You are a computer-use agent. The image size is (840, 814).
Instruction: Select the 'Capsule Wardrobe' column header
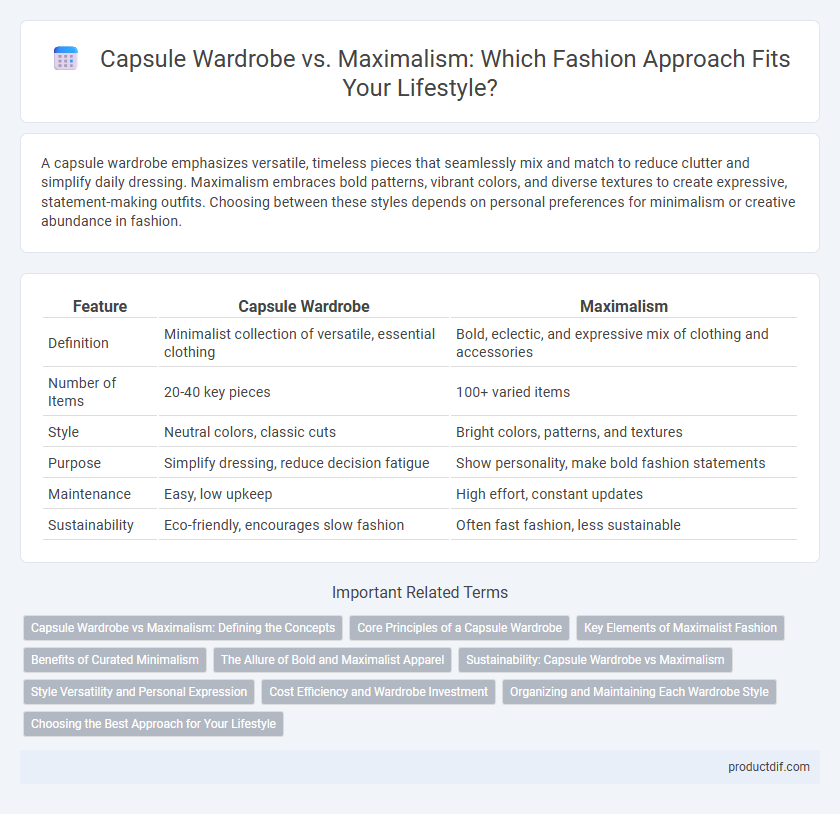click(304, 307)
